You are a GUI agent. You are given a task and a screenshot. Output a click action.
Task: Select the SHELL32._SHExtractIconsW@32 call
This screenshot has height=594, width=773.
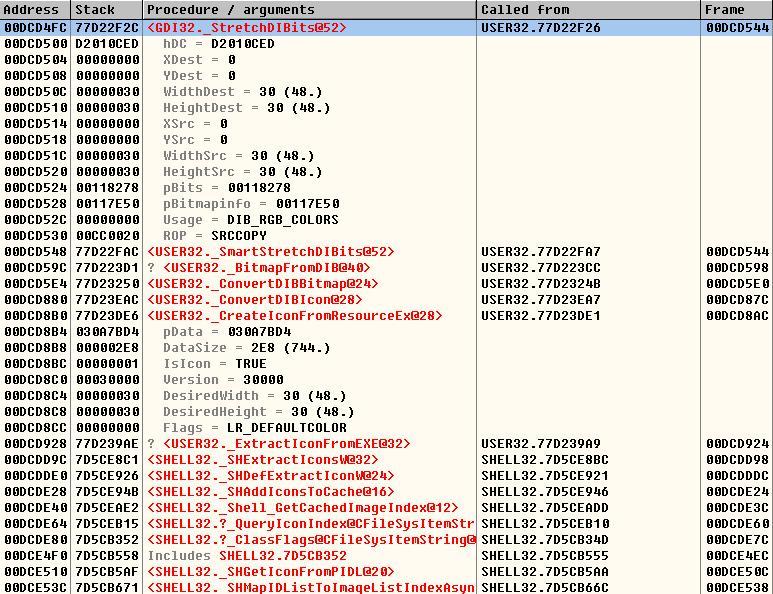[x=263, y=459]
